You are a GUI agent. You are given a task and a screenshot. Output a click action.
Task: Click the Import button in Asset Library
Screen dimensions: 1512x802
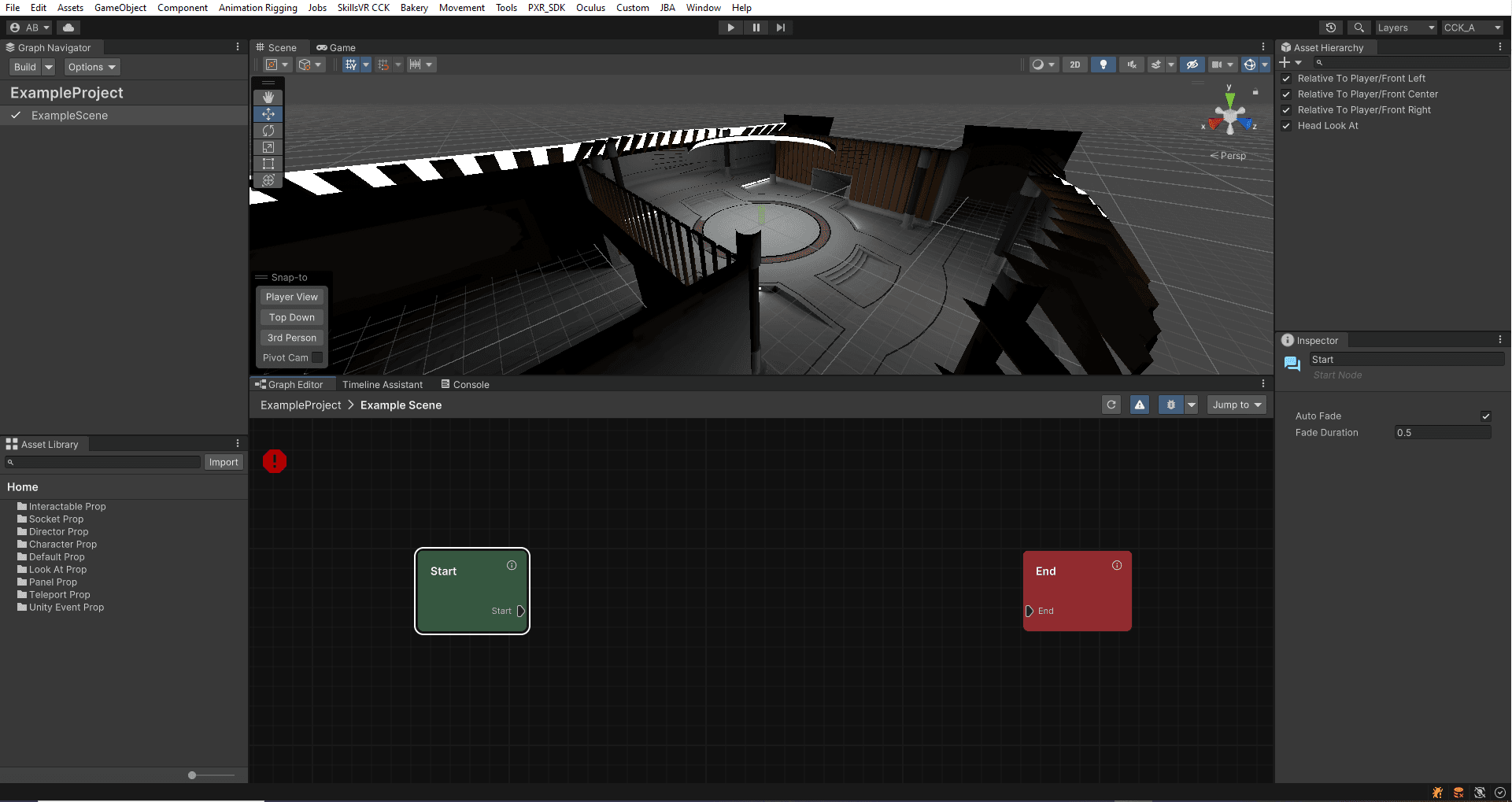[224, 462]
